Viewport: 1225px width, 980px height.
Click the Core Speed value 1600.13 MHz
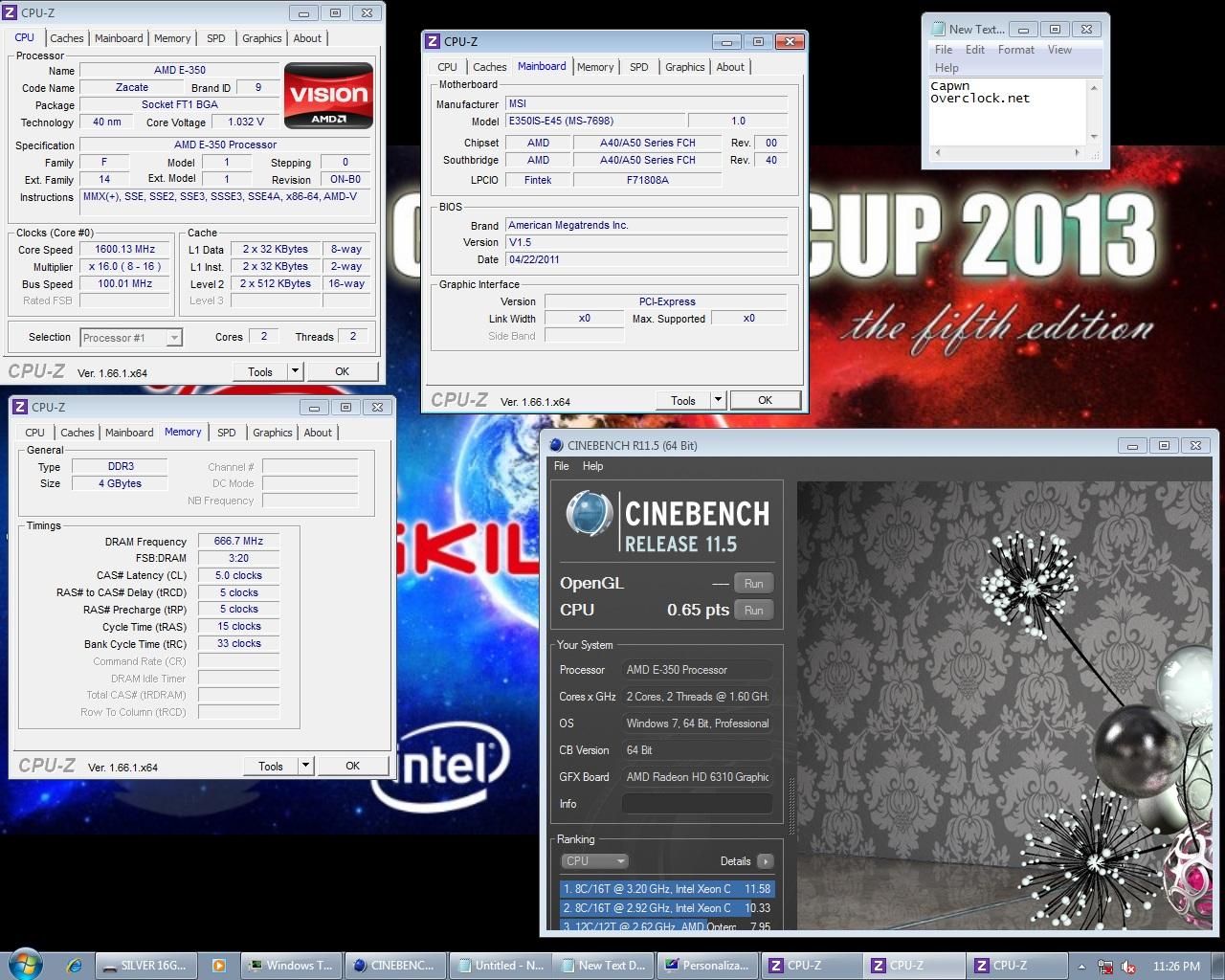(x=125, y=249)
